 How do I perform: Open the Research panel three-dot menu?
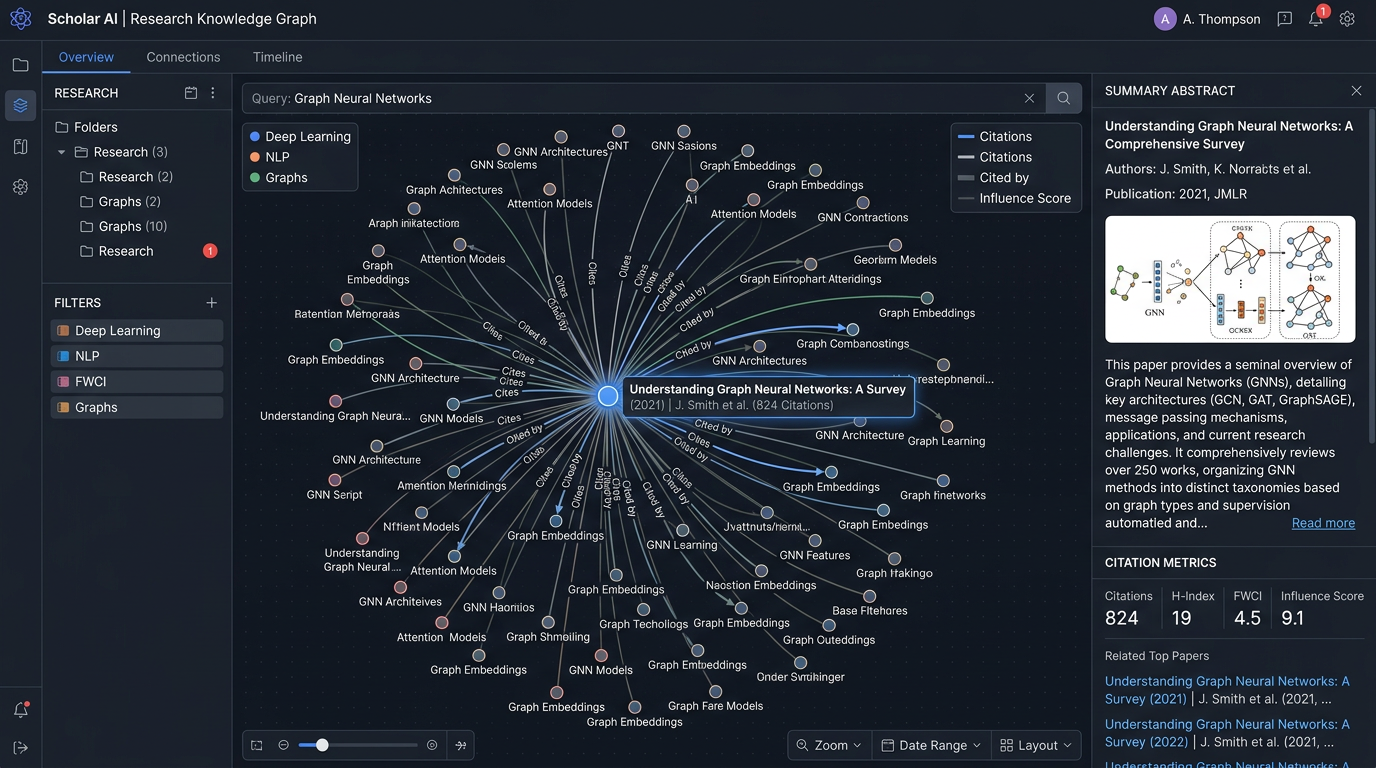pyautogui.click(x=212, y=93)
